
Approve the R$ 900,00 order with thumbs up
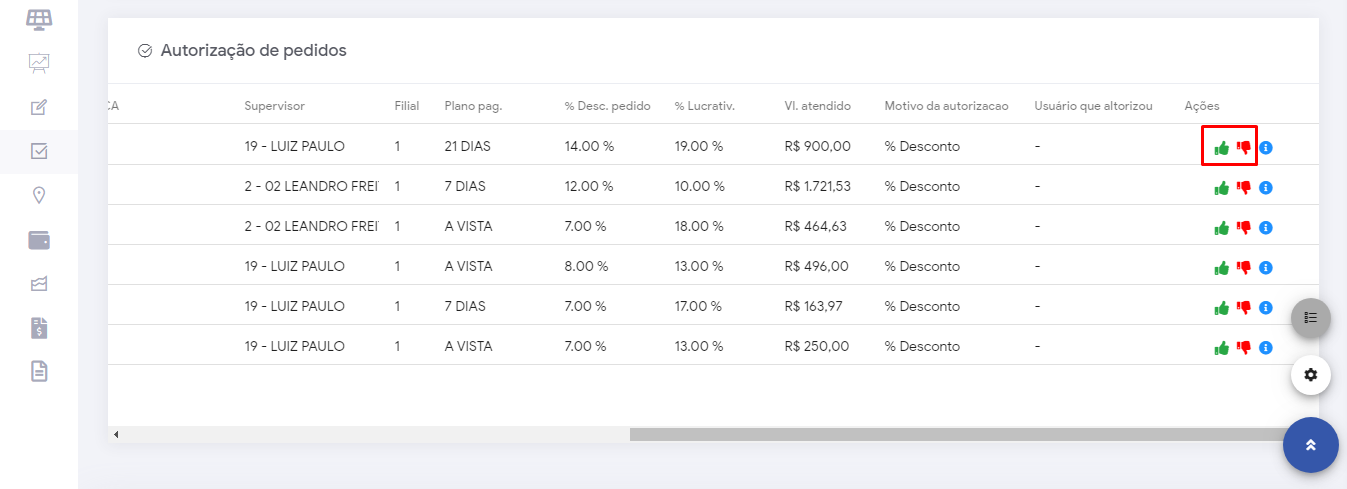[1221, 148]
